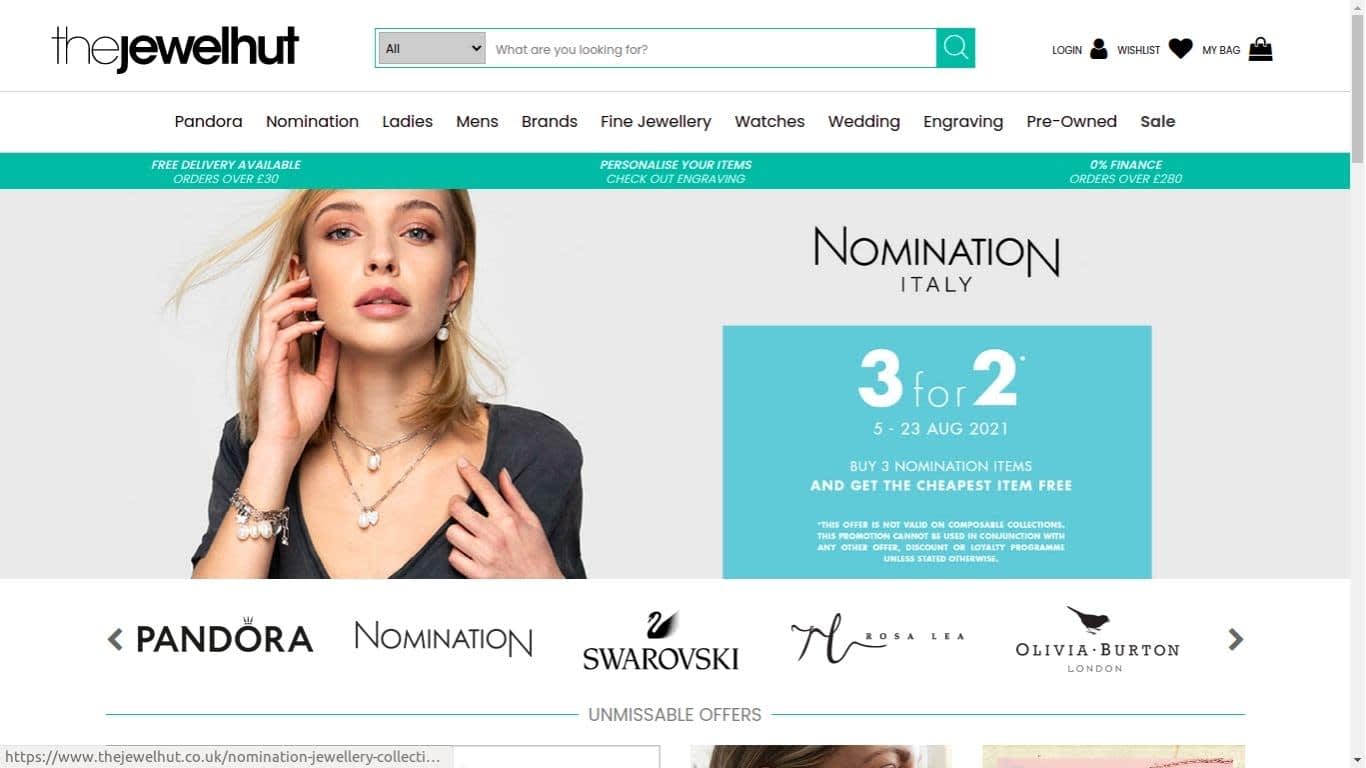Select the Watches menu item
Image resolution: width=1366 pixels, height=768 pixels.
pos(769,121)
